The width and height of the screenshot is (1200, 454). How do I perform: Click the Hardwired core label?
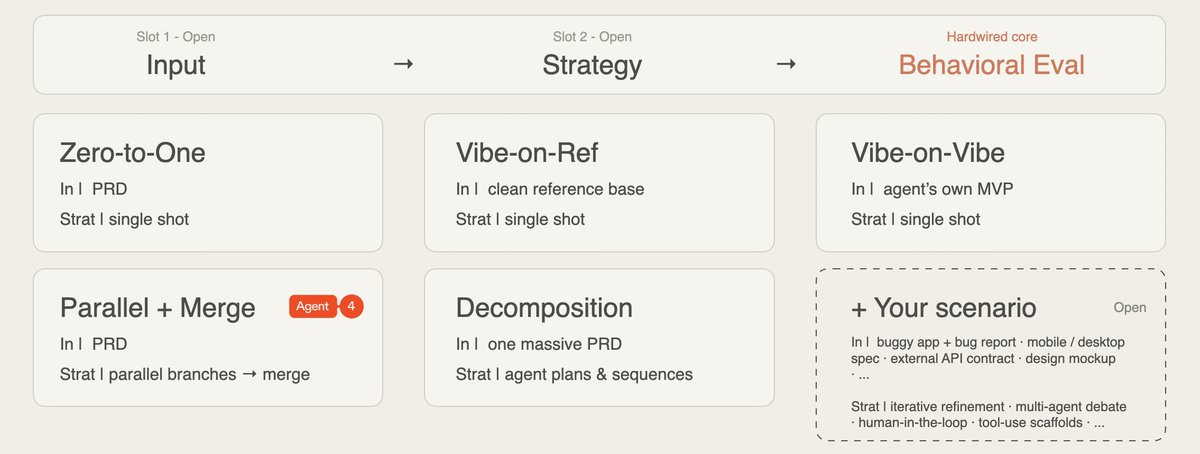click(x=991, y=37)
